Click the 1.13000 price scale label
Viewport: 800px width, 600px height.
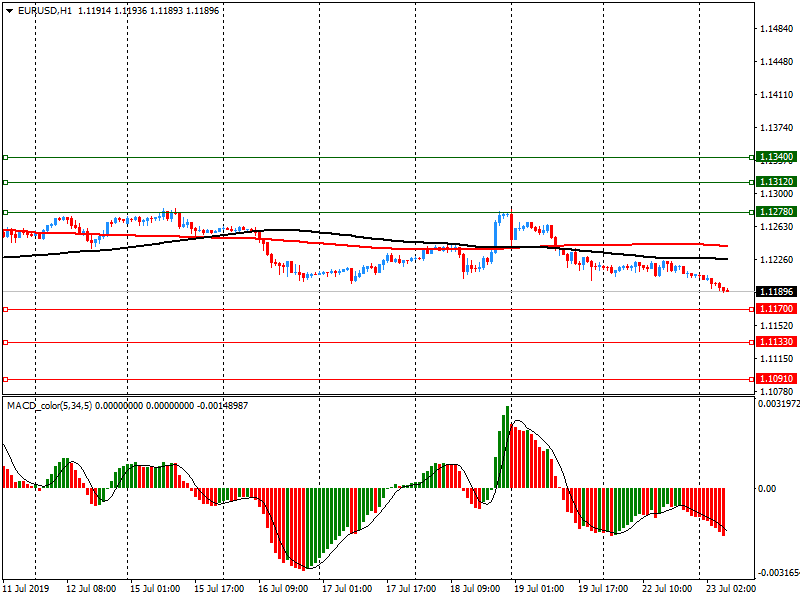click(x=777, y=194)
